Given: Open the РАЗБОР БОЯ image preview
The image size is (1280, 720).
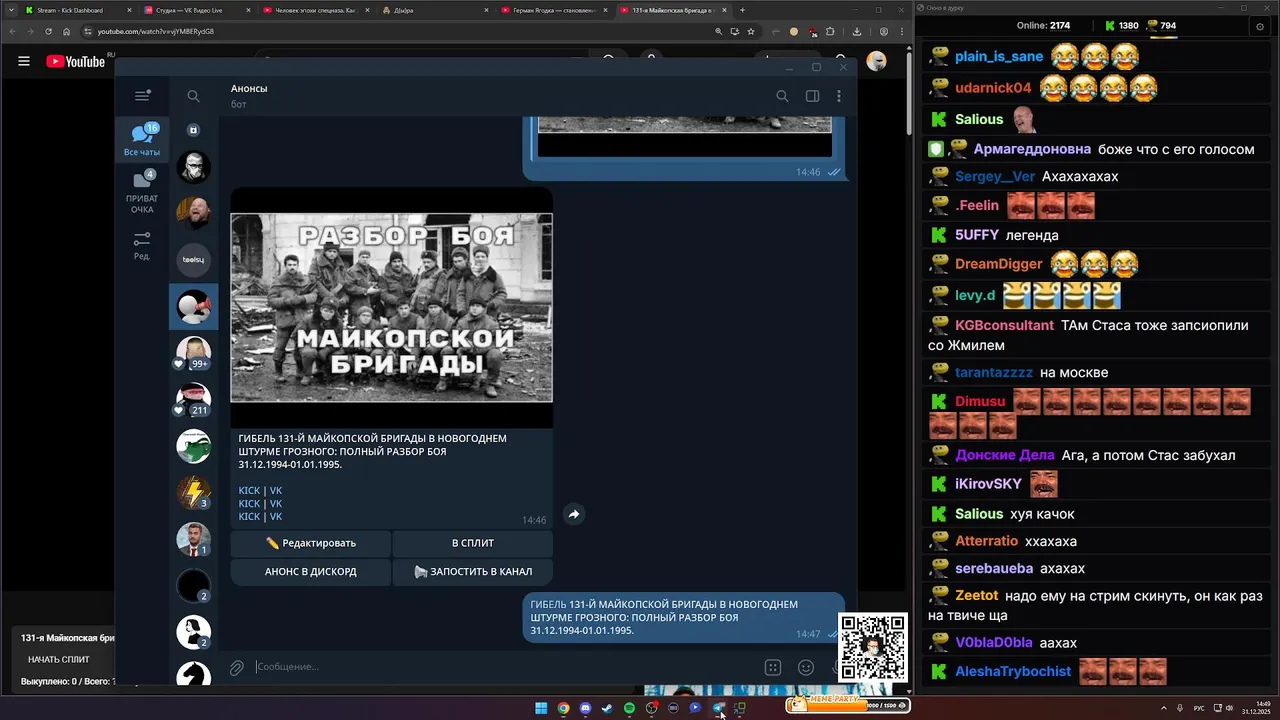Looking at the screenshot, I should pos(391,307).
